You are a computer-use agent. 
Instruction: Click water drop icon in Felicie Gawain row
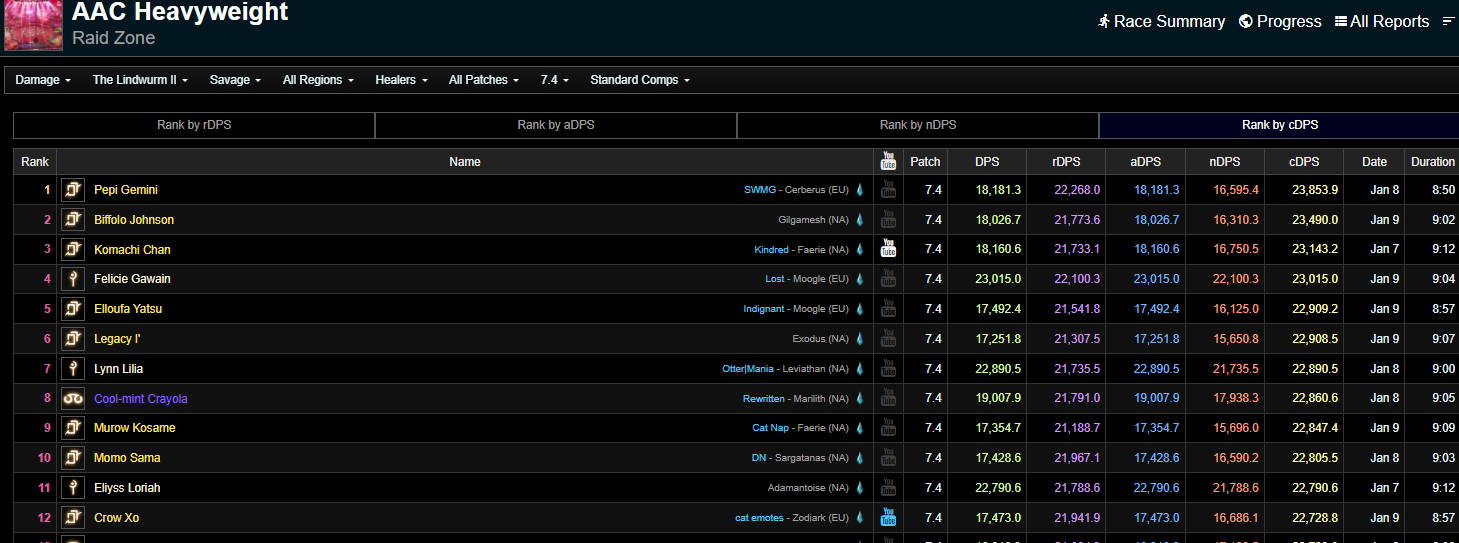pos(860,279)
